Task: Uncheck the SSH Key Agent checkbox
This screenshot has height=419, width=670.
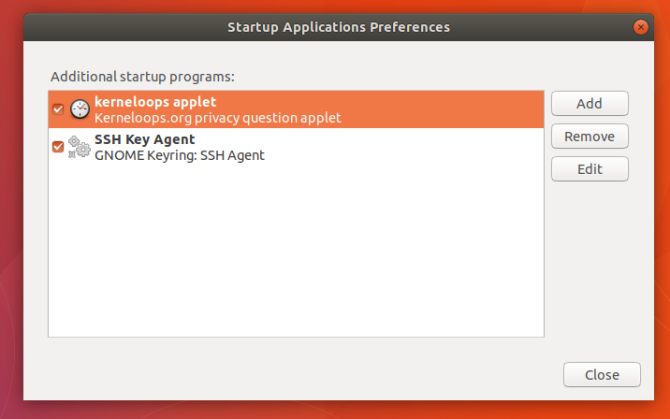Action: pyautogui.click(x=58, y=147)
